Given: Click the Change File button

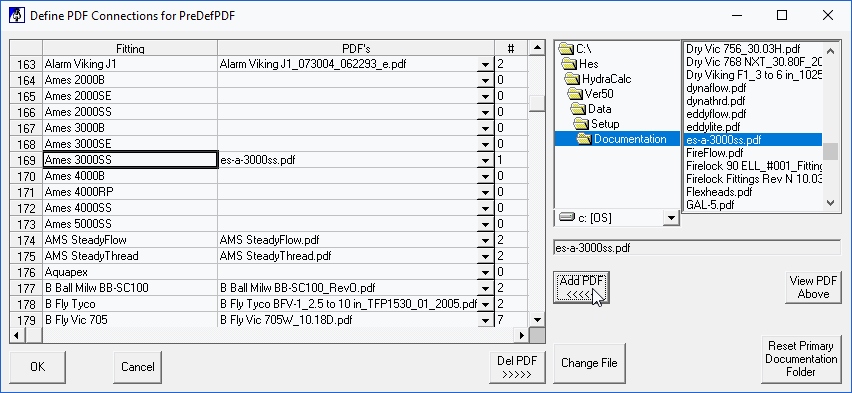Looking at the screenshot, I should pos(589,363).
